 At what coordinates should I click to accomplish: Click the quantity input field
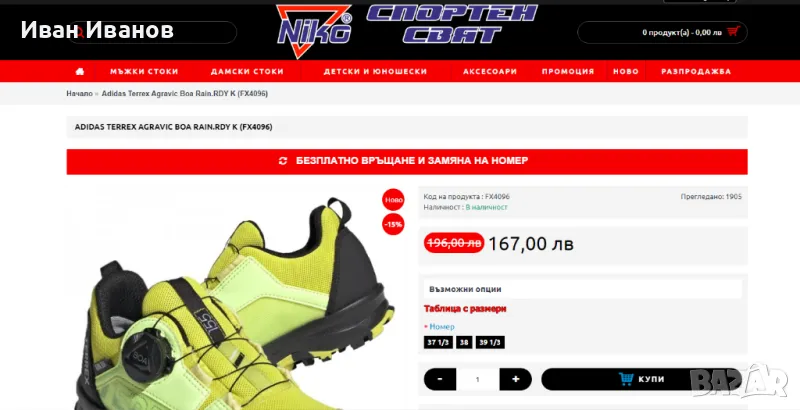[478, 379]
